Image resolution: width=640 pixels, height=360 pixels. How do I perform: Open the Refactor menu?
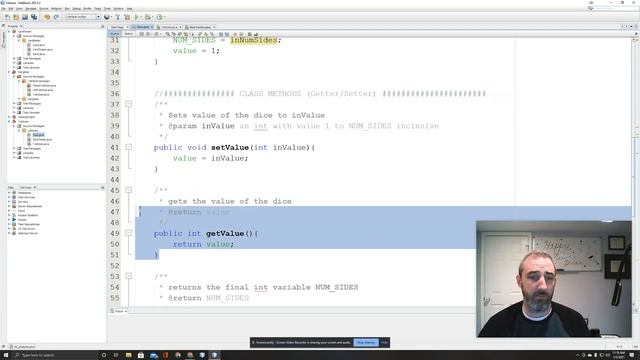click(56, 8)
